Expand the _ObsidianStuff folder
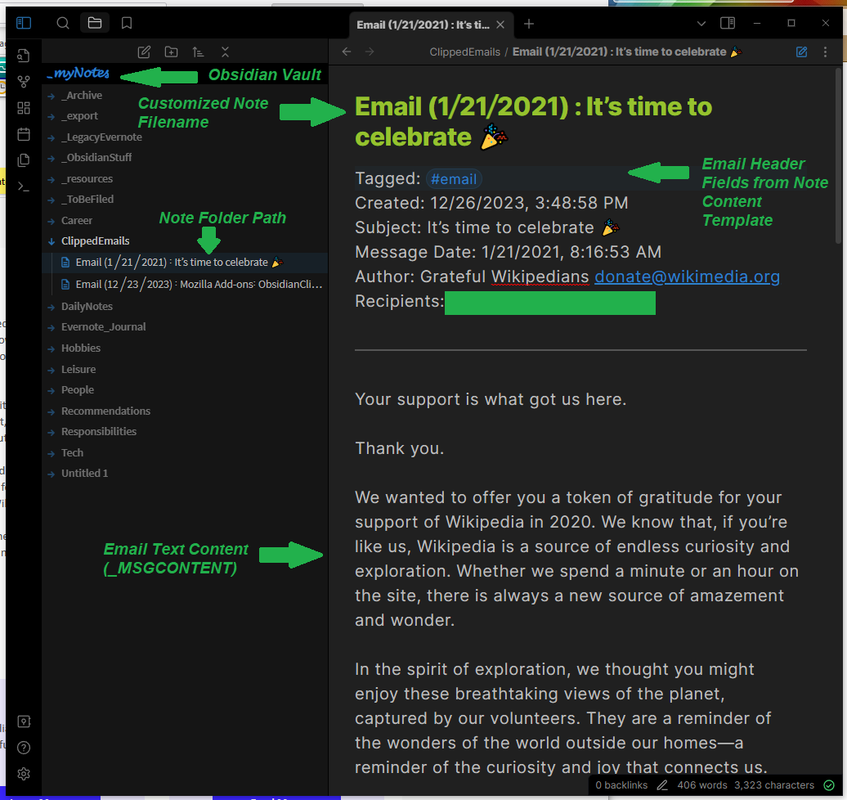The width and height of the screenshot is (847, 800). [x=96, y=157]
